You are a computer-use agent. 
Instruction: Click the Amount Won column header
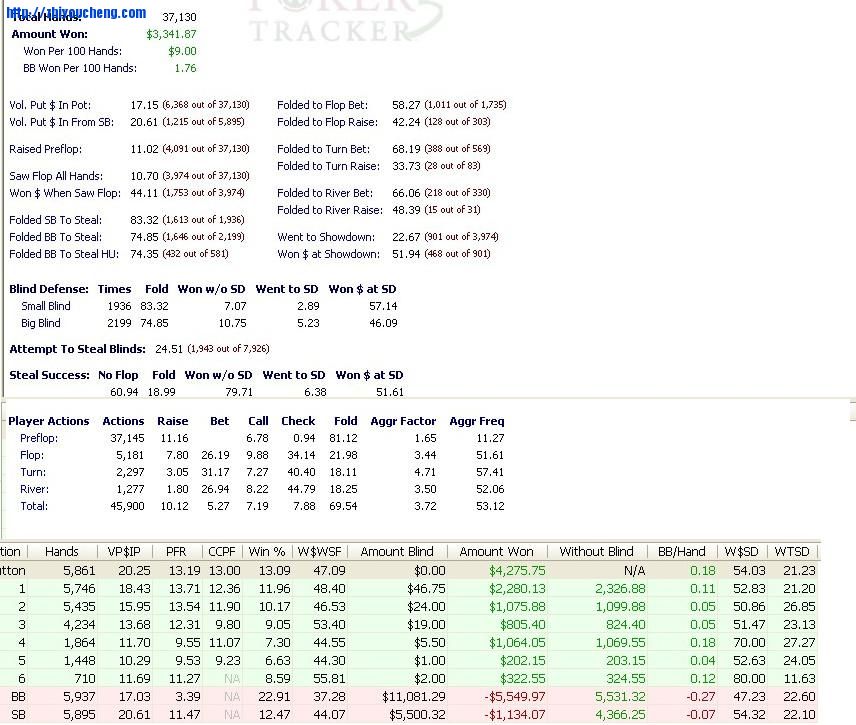click(496, 551)
